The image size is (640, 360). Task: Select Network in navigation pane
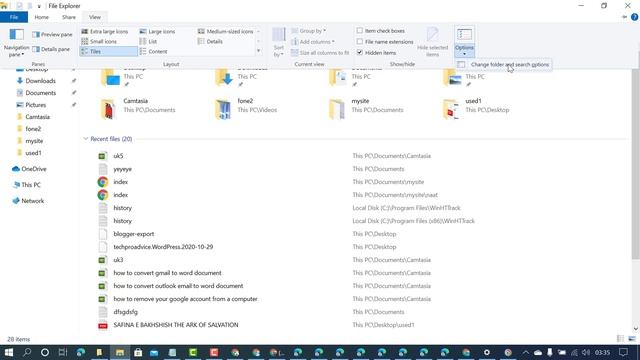[33, 201]
